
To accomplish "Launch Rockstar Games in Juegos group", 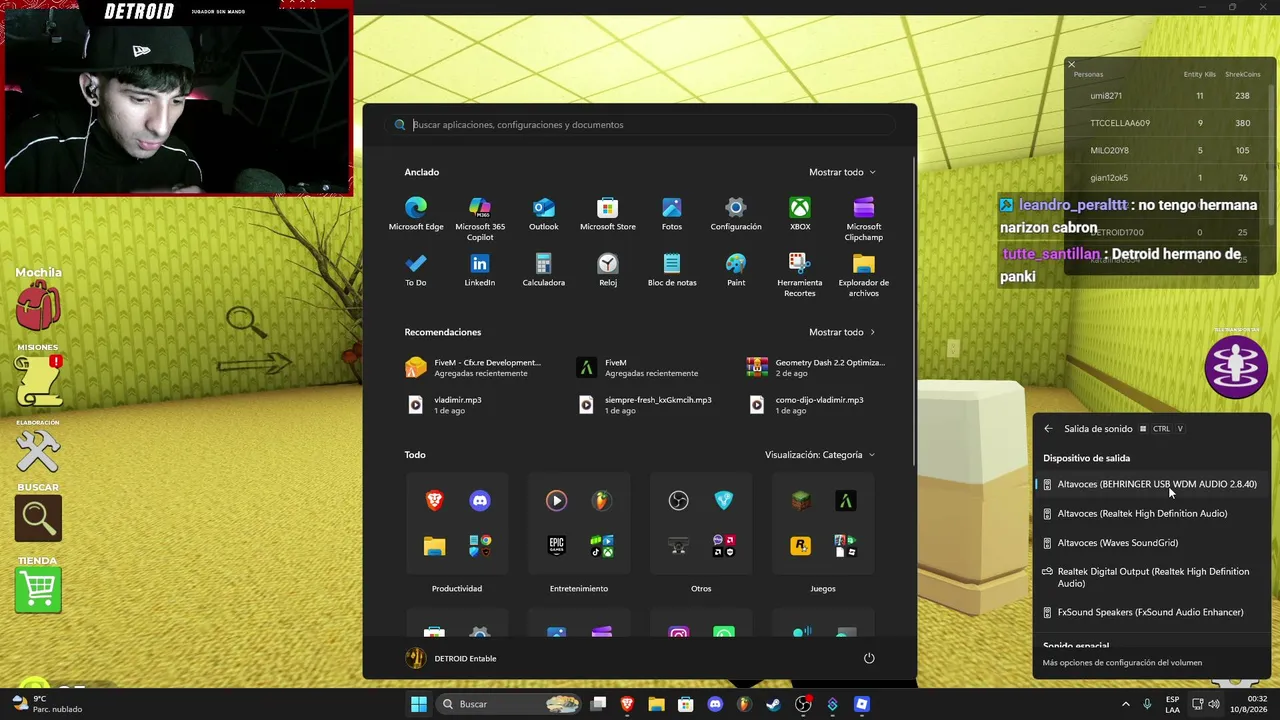I will click(800, 546).
